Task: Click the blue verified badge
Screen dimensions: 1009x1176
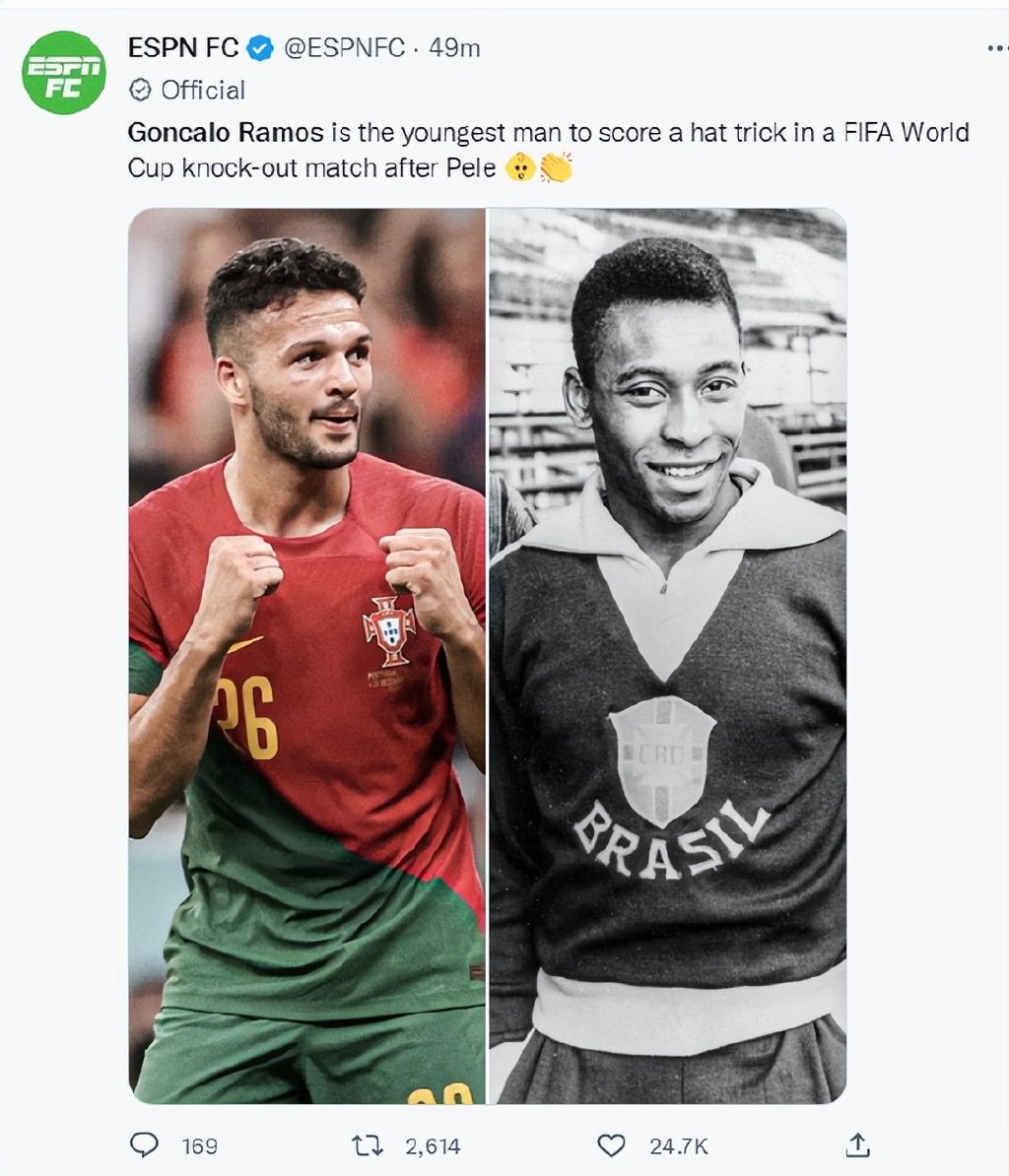Action: [260, 48]
